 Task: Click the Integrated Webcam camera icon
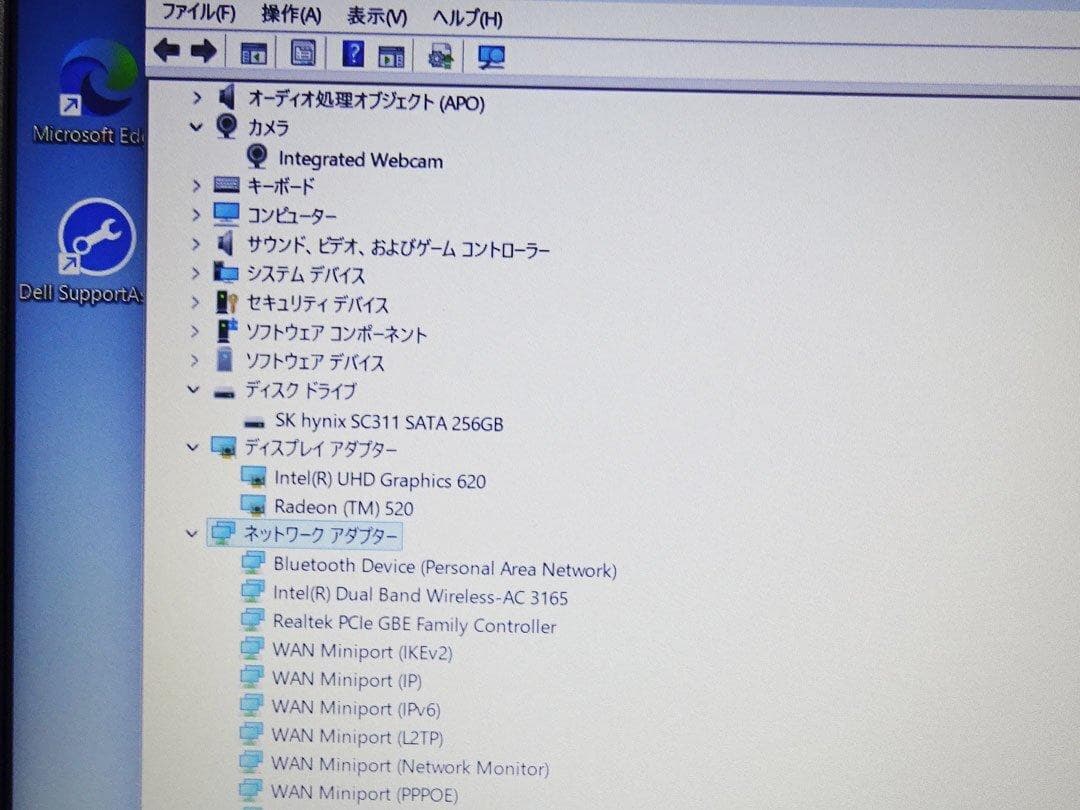point(257,157)
